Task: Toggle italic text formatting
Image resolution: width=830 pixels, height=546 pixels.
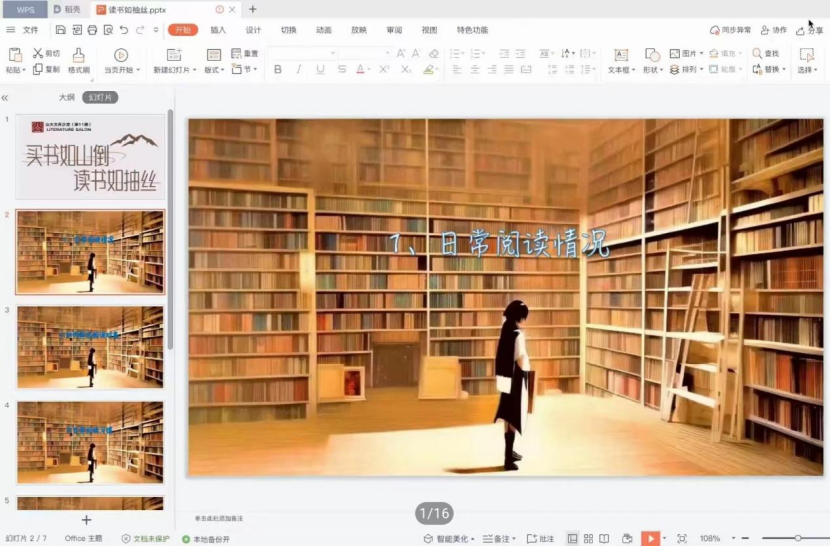Action: [299, 70]
